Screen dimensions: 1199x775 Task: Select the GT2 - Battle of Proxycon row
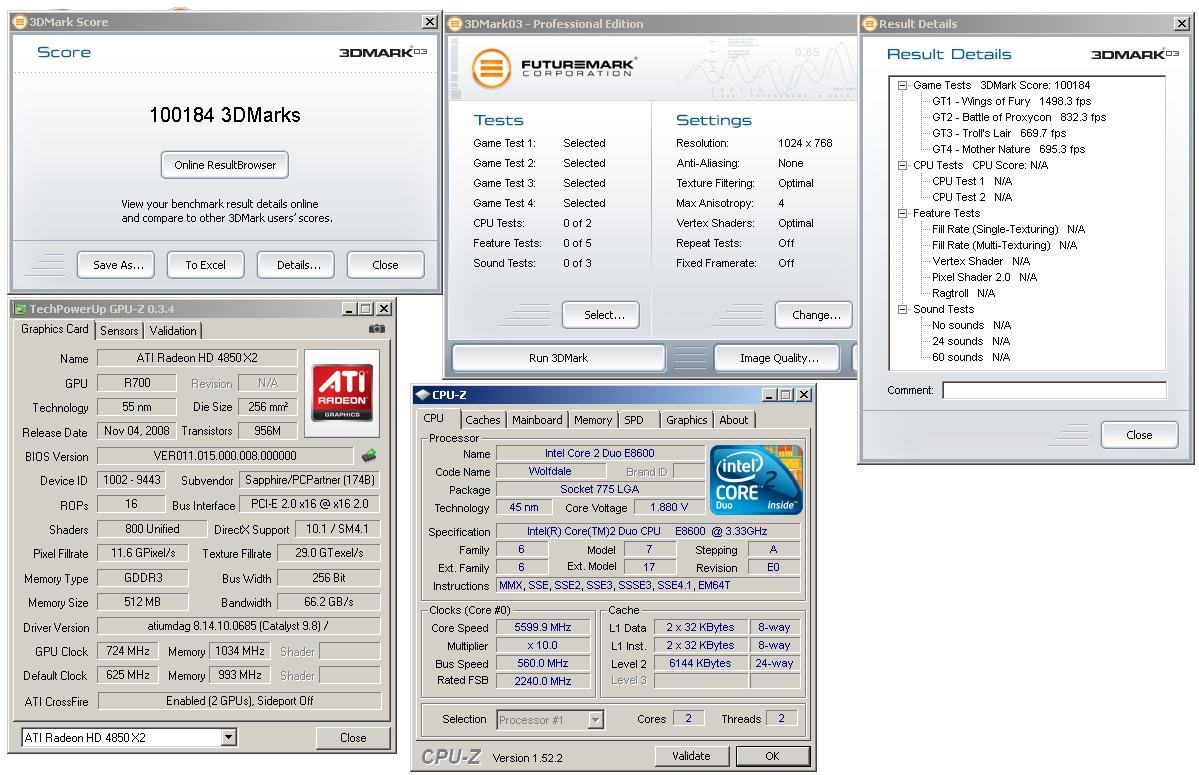[1019, 118]
